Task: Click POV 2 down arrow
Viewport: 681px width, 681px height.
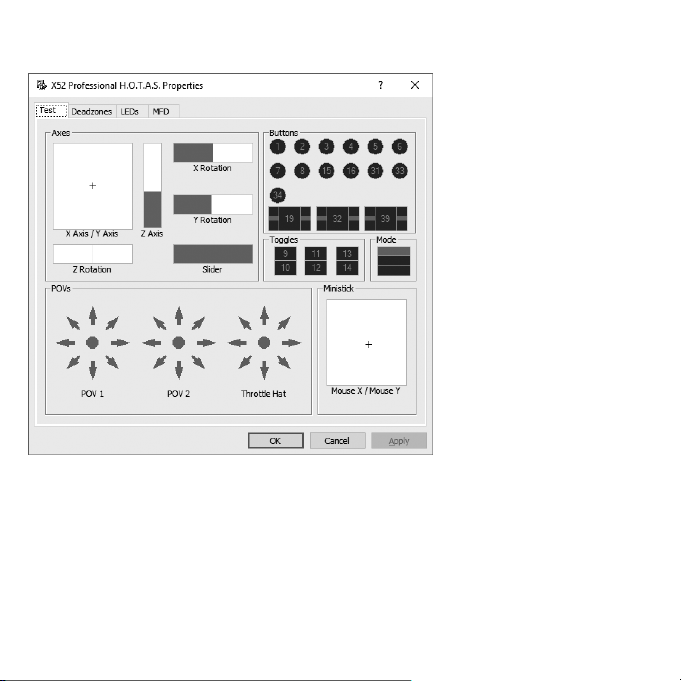Action: click(179, 370)
